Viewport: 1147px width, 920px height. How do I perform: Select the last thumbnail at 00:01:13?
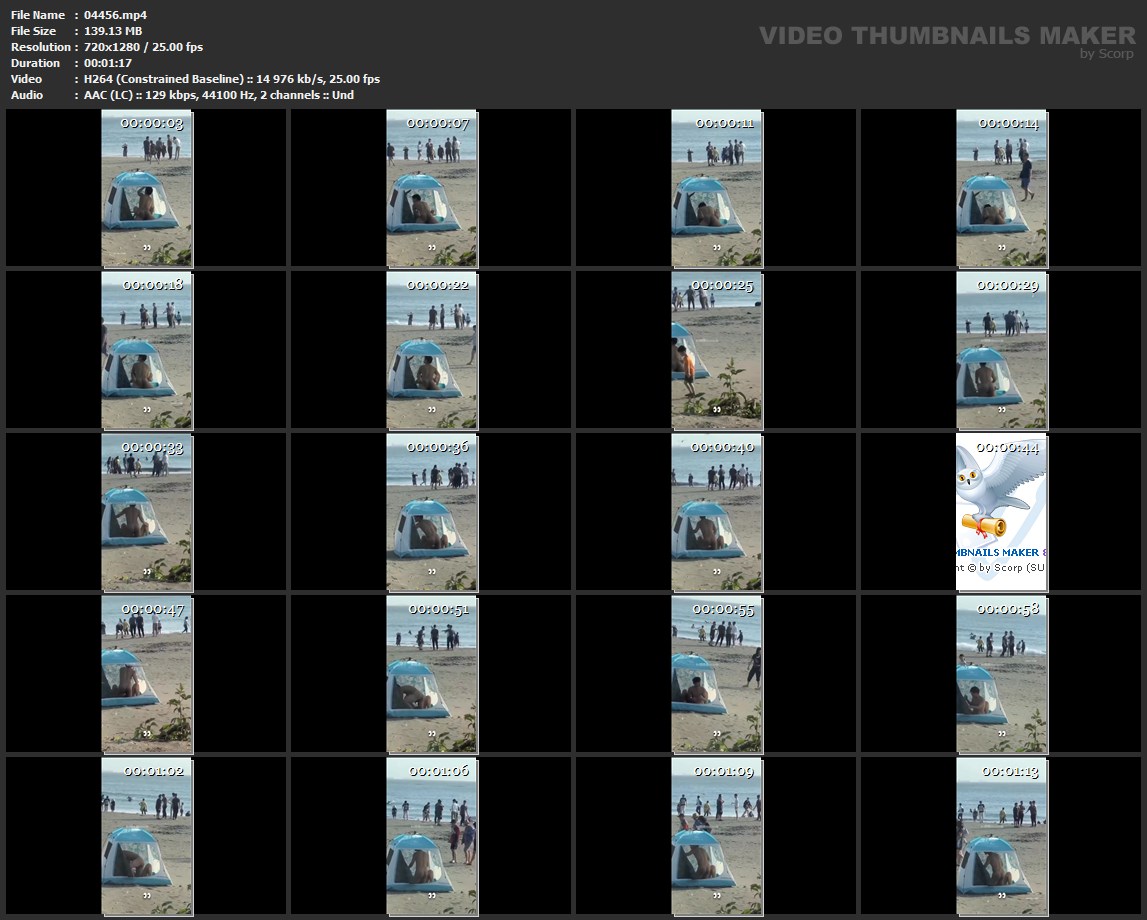point(1001,836)
